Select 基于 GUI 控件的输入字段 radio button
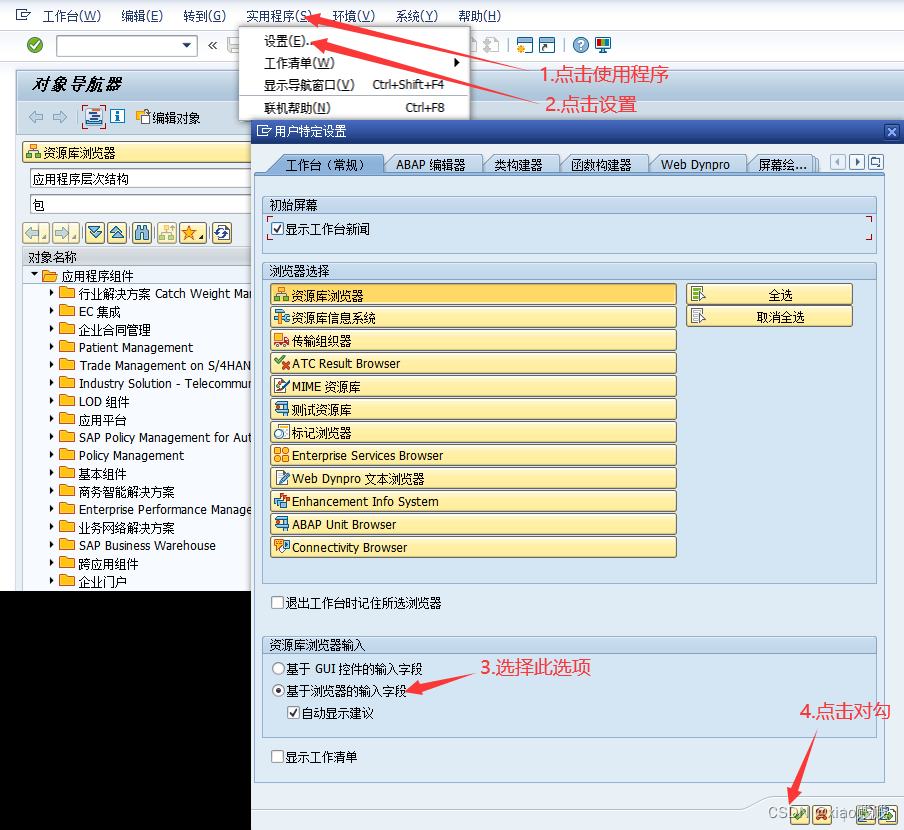This screenshot has height=830, width=904. pos(278,668)
